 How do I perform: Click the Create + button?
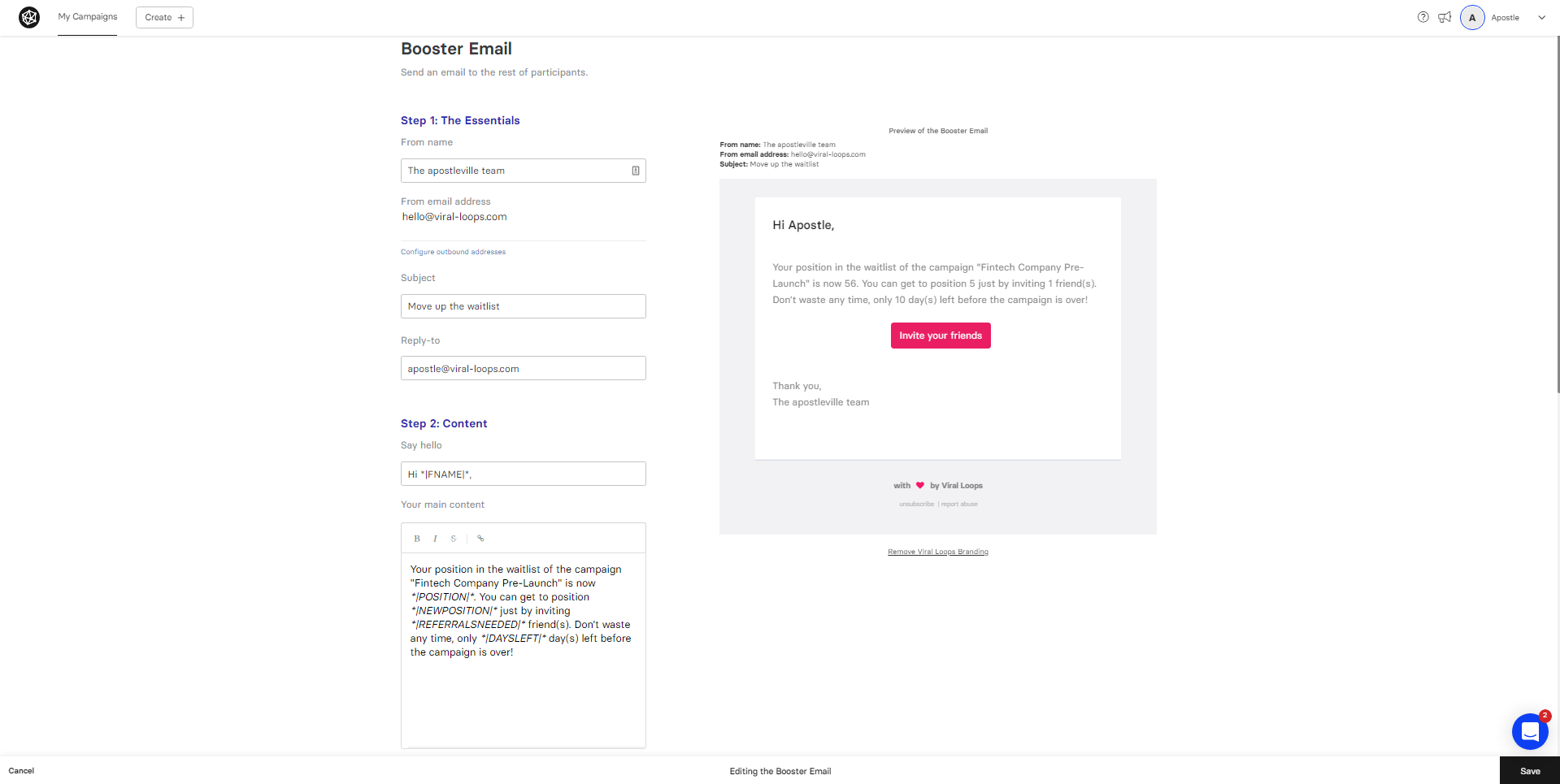click(164, 17)
